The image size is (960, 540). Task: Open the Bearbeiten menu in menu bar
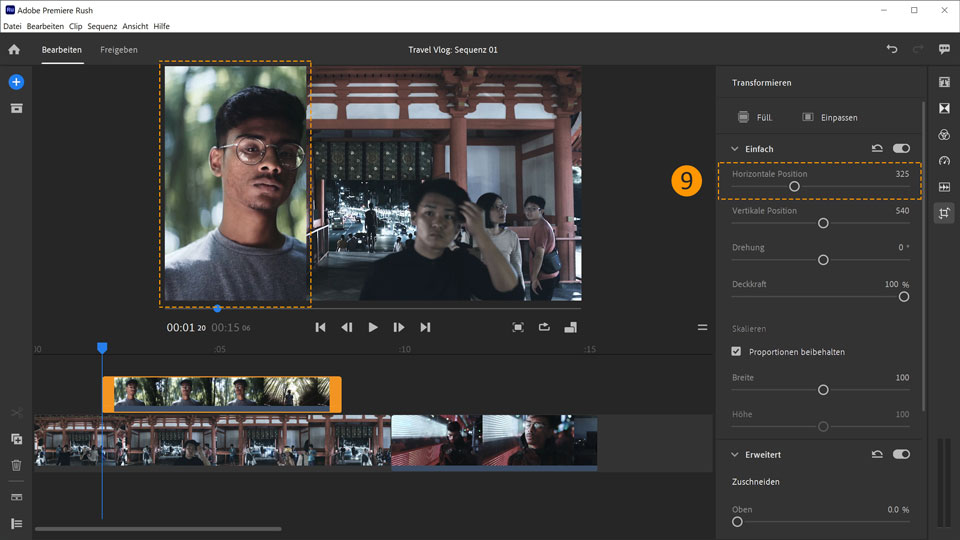point(45,26)
